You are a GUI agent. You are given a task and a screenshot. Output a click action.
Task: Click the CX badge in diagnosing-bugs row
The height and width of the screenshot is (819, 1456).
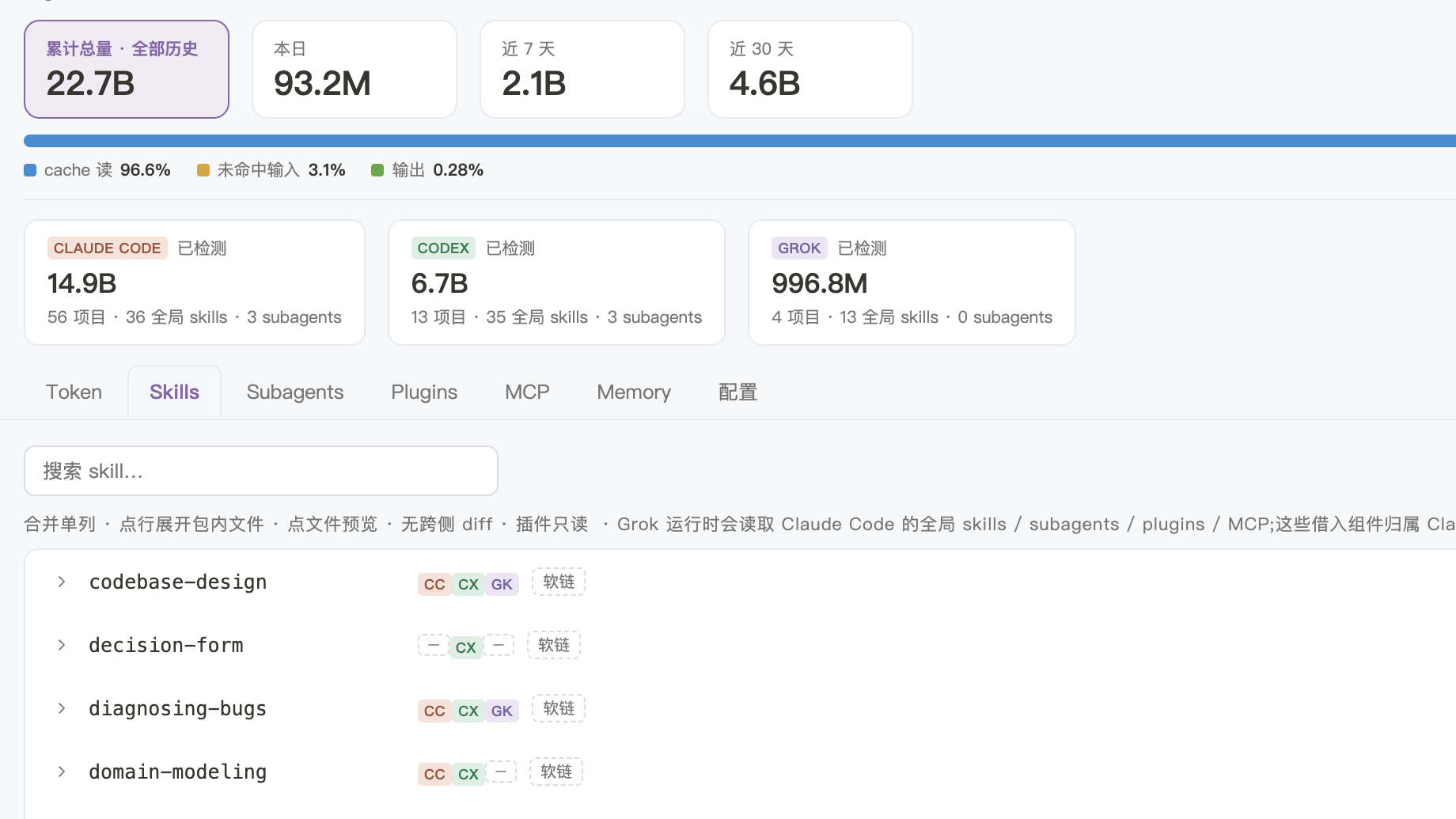[x=468, y=711]
